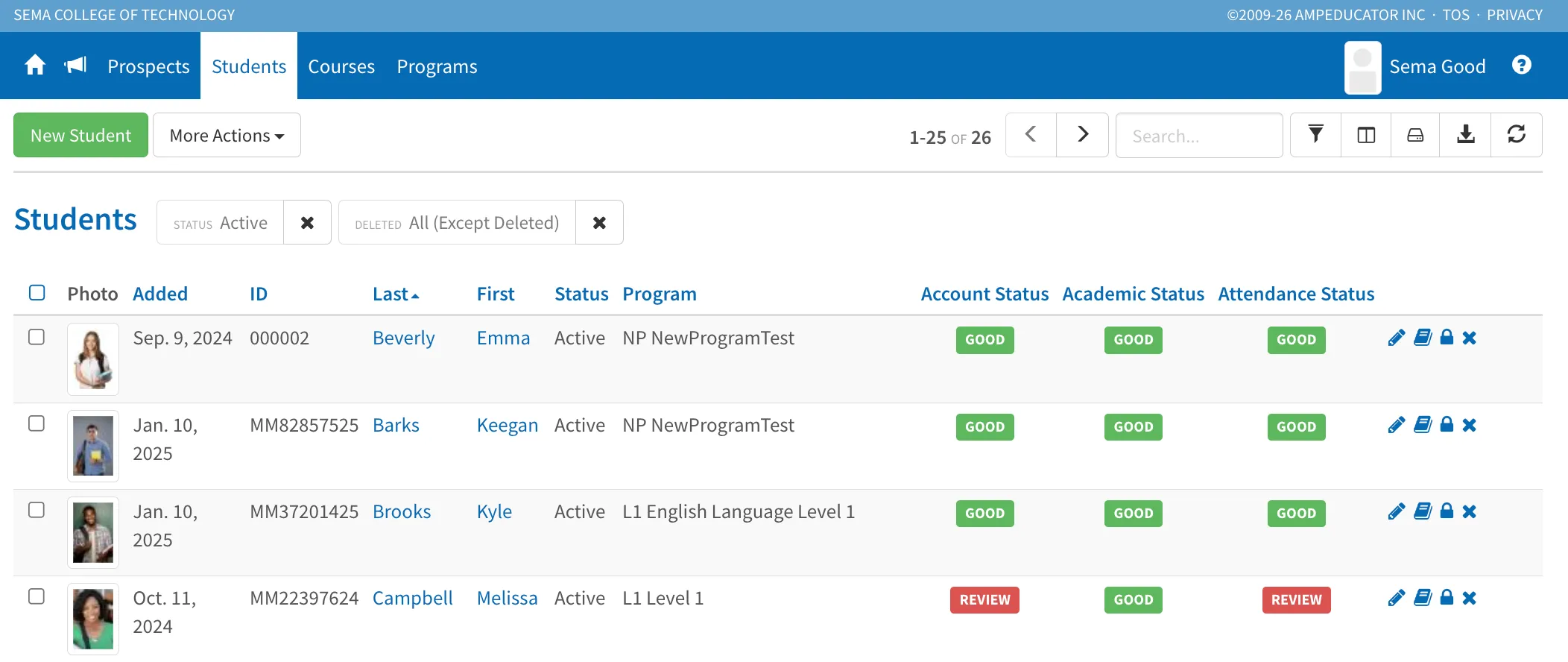Open Melissa Campbell's photo thumbnail
The image size is (1568, 662).
click(93, 619)
